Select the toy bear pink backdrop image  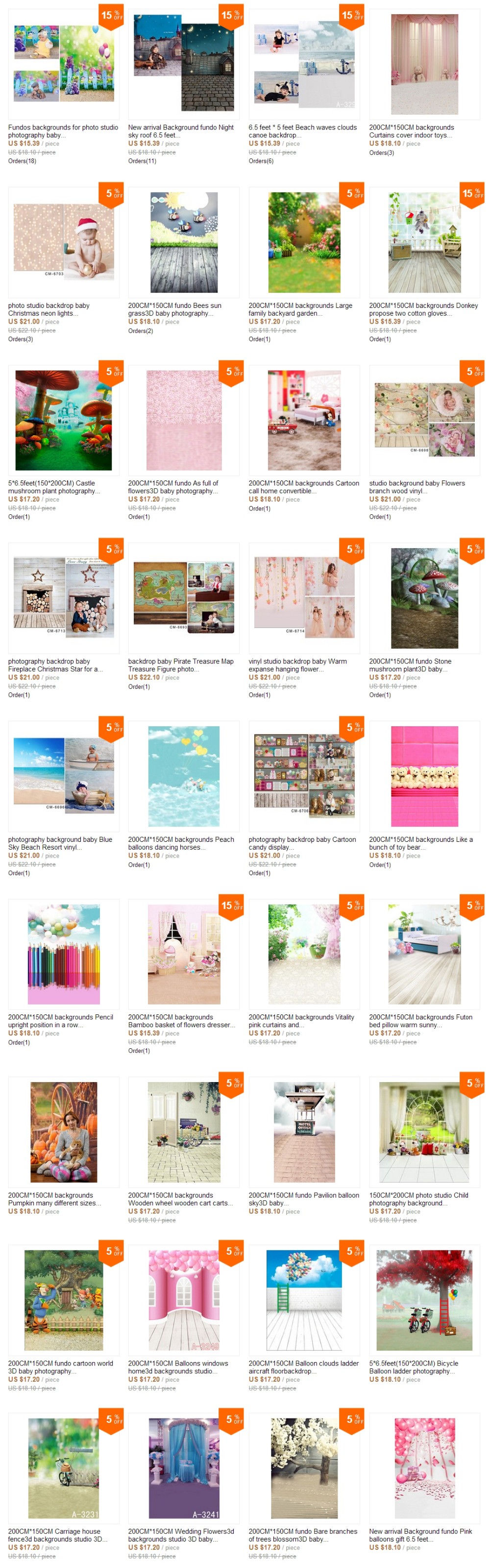[x=424, y=776]
